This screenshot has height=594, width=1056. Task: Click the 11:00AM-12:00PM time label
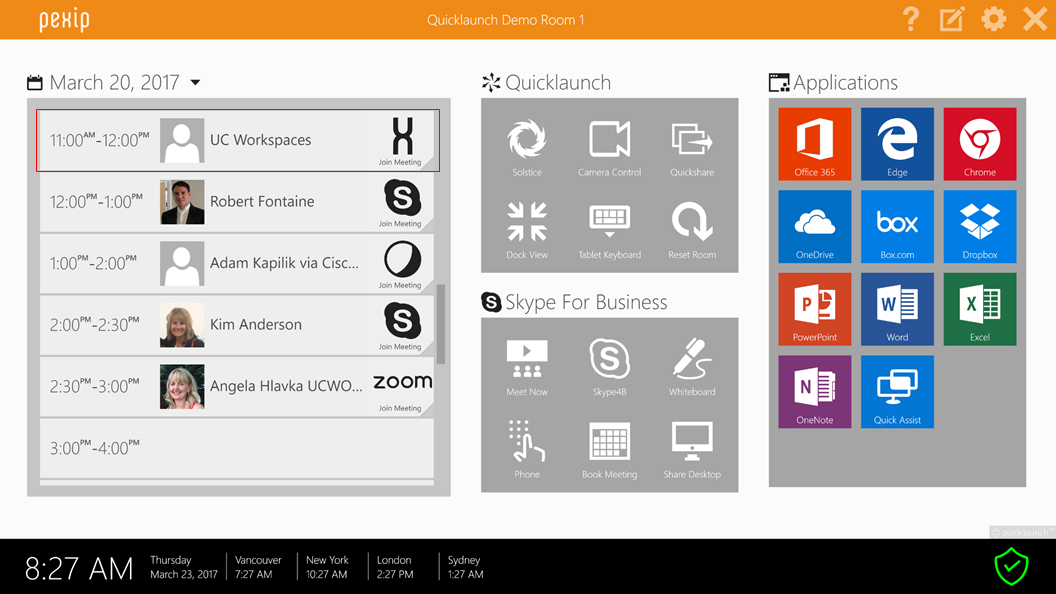click(100, 140)
